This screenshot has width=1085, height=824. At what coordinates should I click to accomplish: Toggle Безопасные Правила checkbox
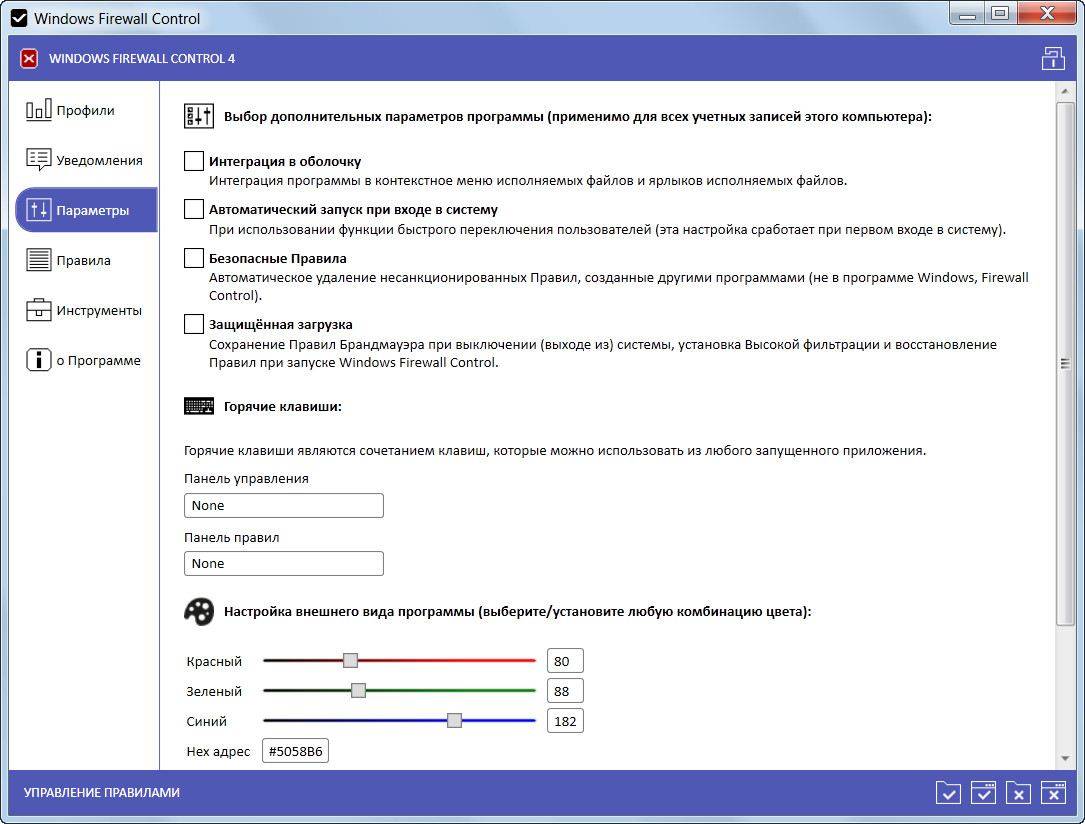point(194,258)
